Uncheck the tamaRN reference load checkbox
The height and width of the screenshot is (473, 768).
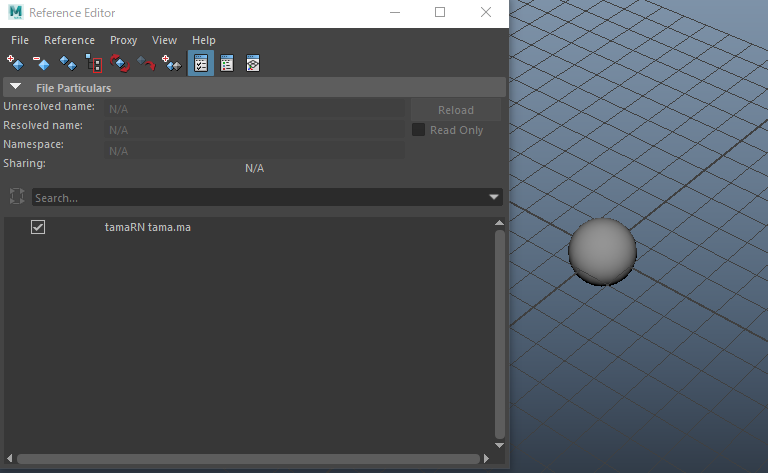pyautogui.click(x=38, y=227)
